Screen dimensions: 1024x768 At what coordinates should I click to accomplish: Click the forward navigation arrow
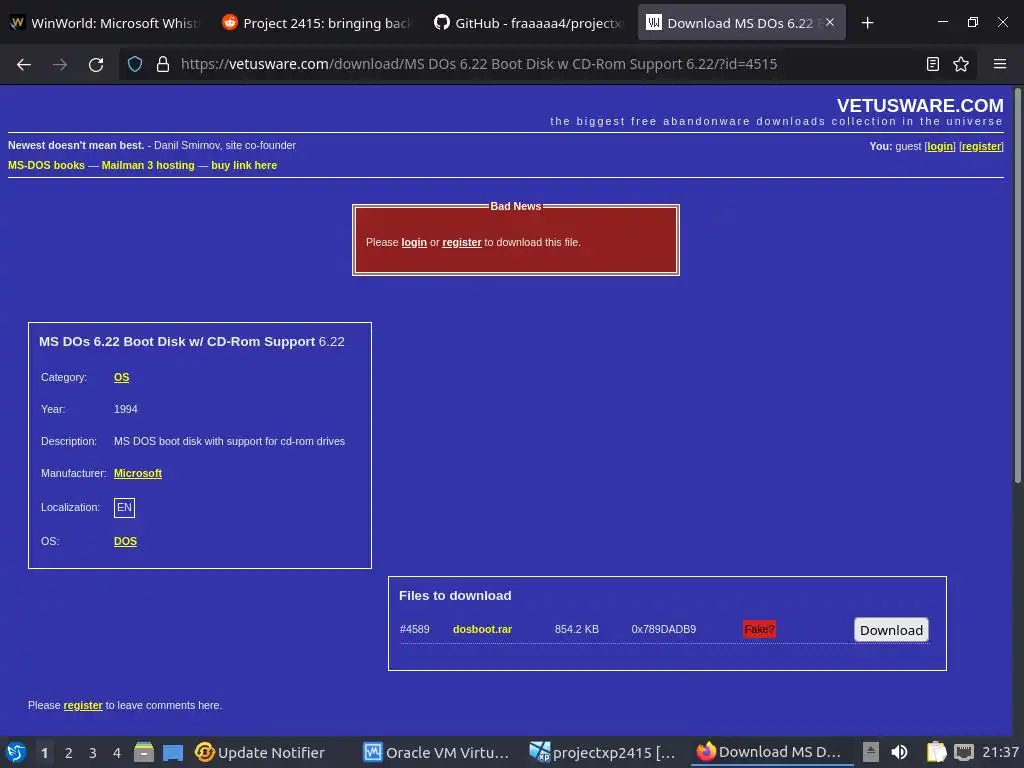click(60, 64)
